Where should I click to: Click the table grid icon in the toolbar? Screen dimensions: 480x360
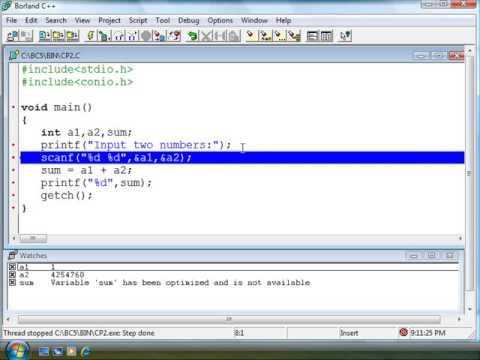point(327,36)
